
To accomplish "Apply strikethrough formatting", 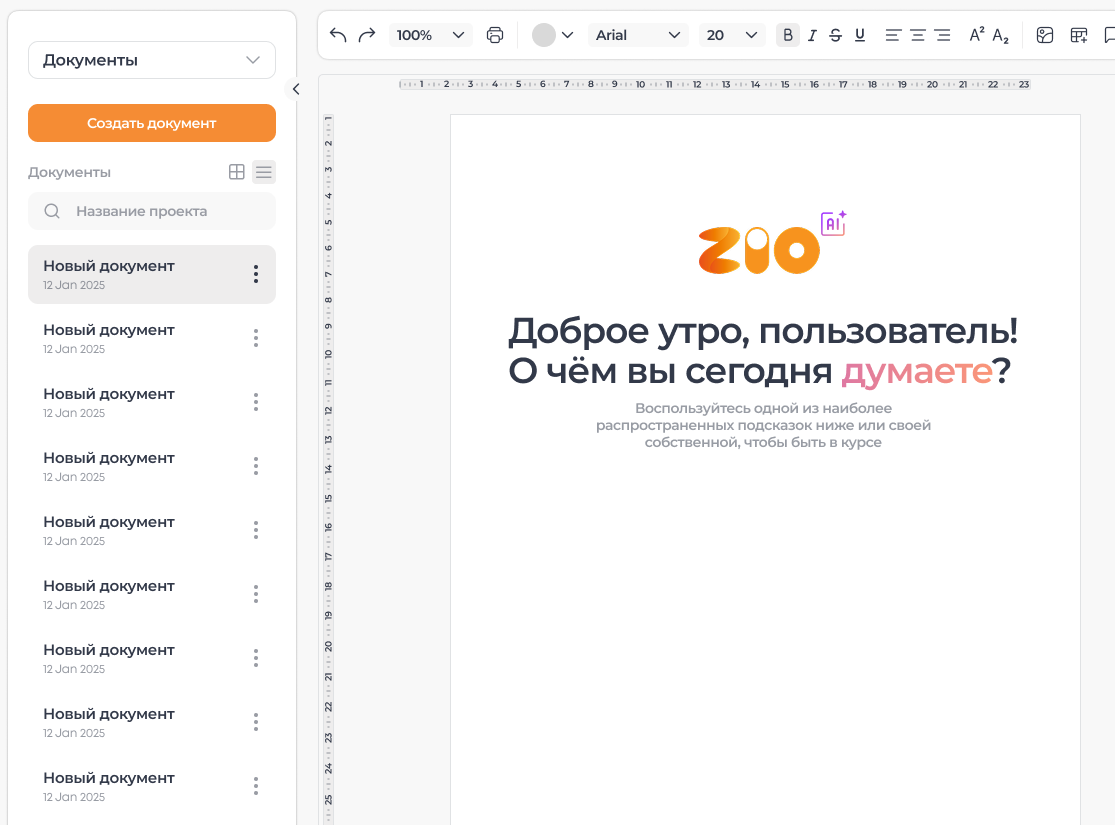I will coord(835,34).
